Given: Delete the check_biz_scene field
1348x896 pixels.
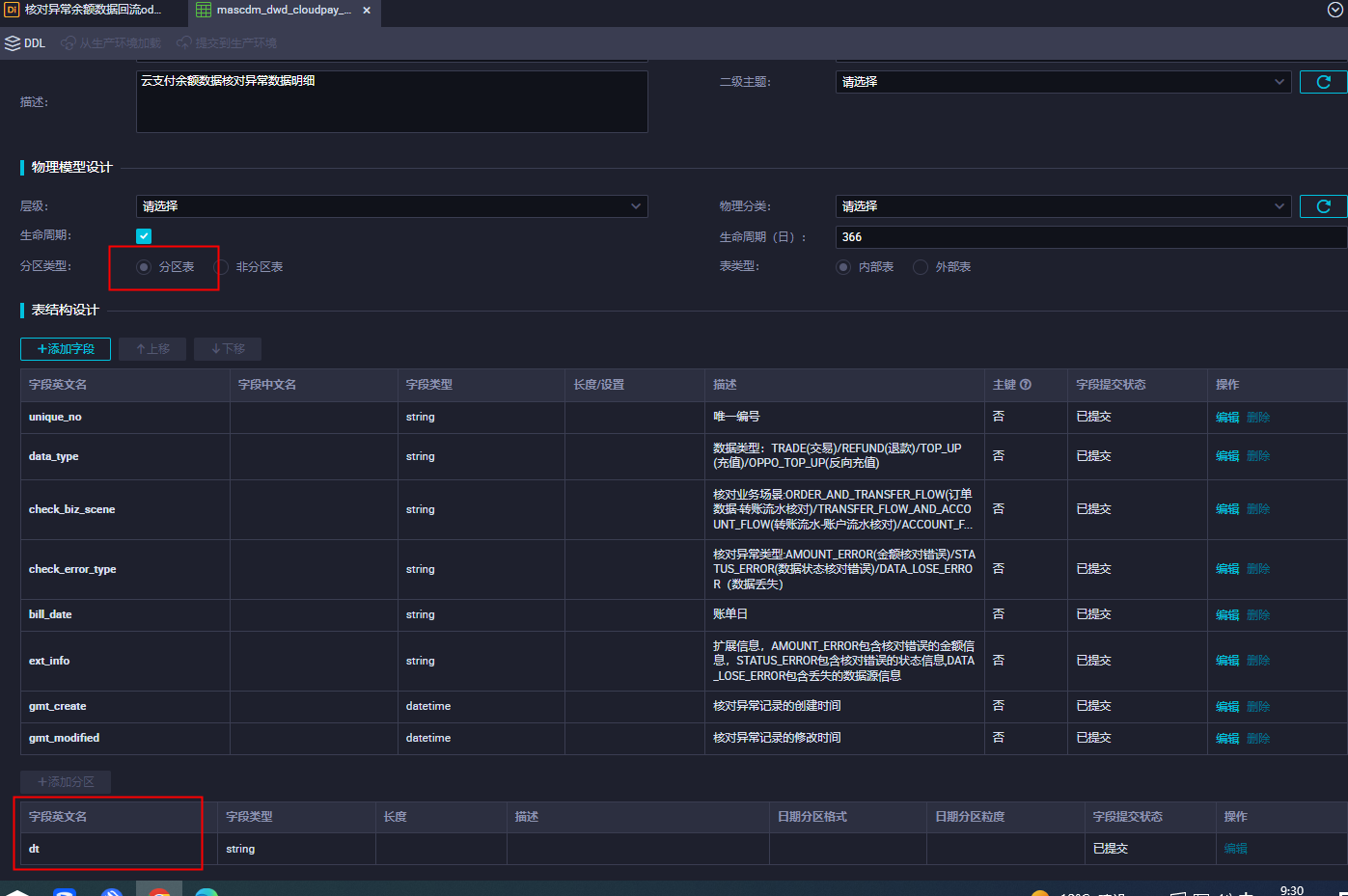Looking at the screenshot, I should click(x=1258, y=509).
